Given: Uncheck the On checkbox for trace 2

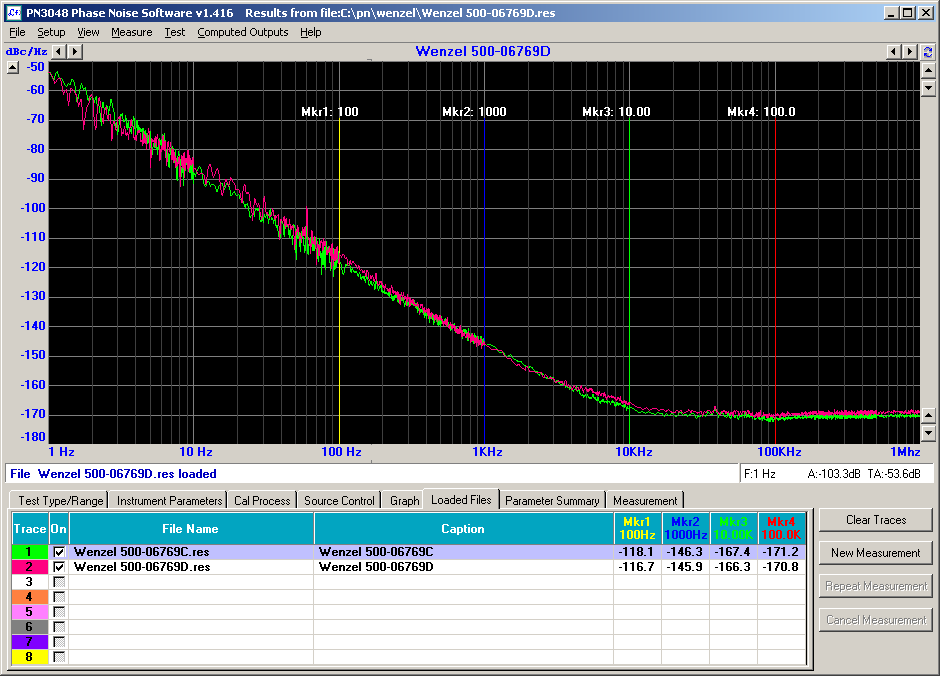Looking at the screenshot, I should [x=59, y=567].
